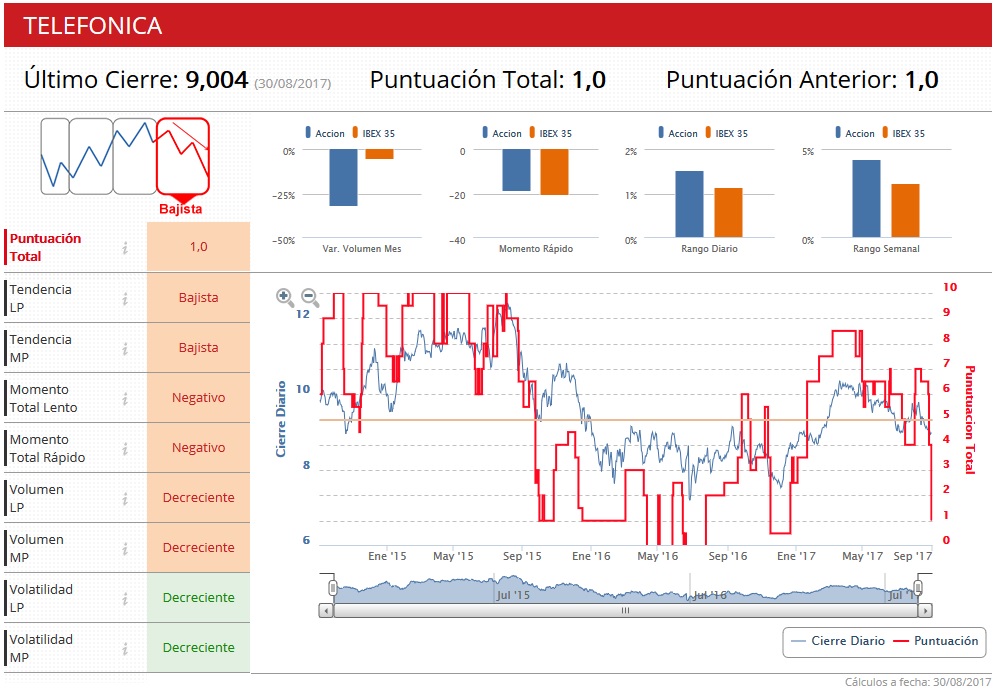Viewport: 998px width, 699px height.
Task: Zoom in on the price chart
Action: pyautogui.click(x=285, y=297)
